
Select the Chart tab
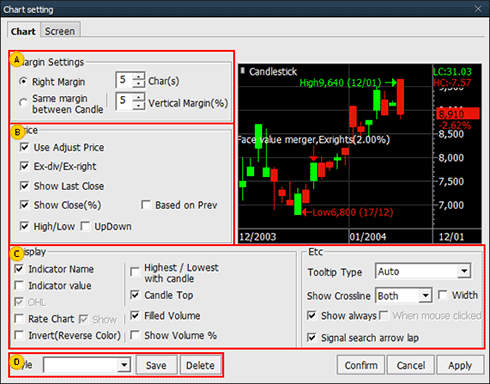23,31
